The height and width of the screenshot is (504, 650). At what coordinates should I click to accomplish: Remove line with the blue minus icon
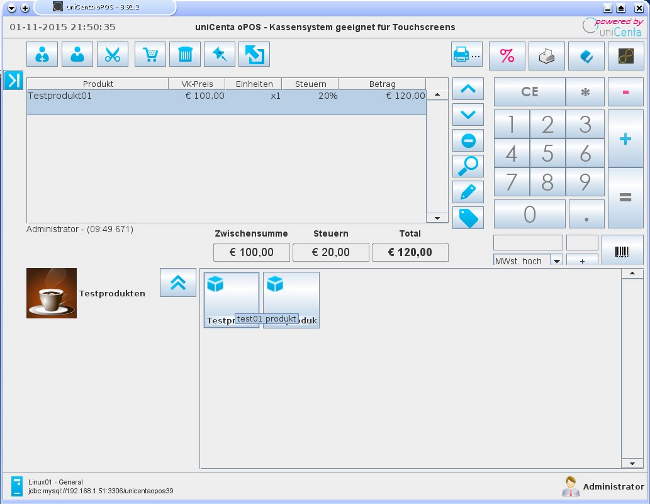coord(468,140)
